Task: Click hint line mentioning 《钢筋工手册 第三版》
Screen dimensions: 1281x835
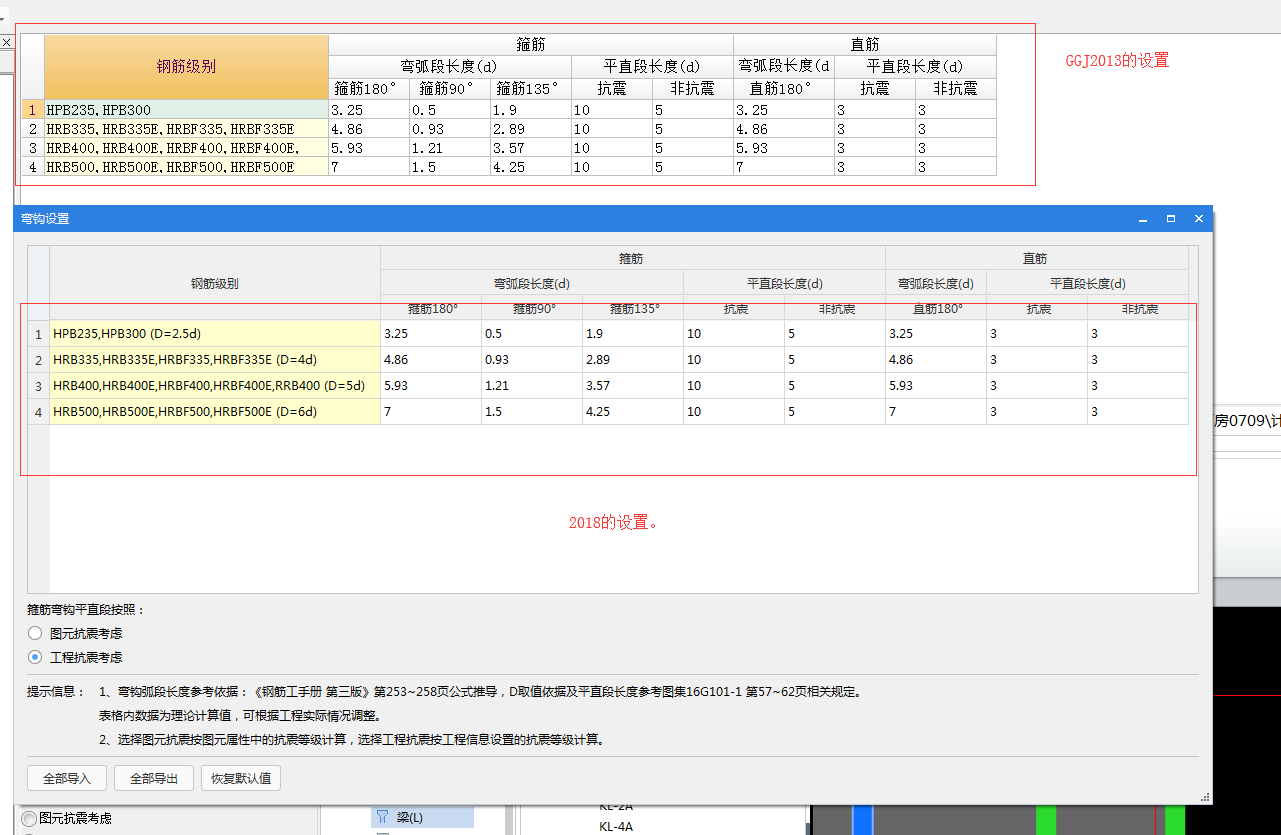Action: (480, 692)
